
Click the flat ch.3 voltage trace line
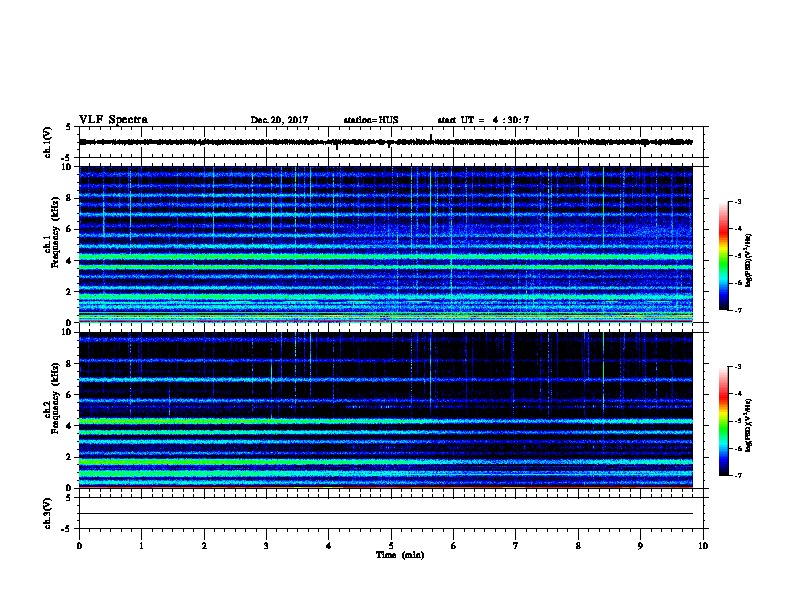pos(386,514)
